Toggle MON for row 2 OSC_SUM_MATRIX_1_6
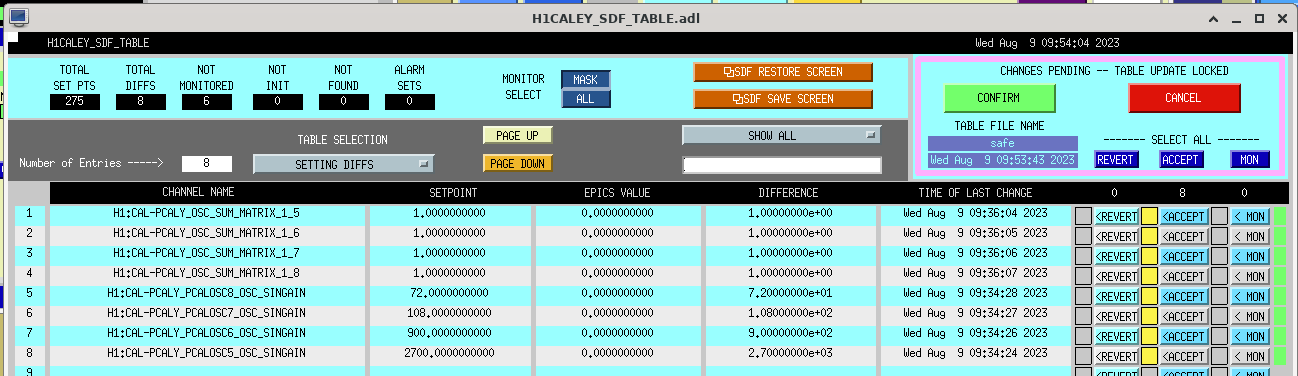 pyautogui.click(x=1250, y=236)
